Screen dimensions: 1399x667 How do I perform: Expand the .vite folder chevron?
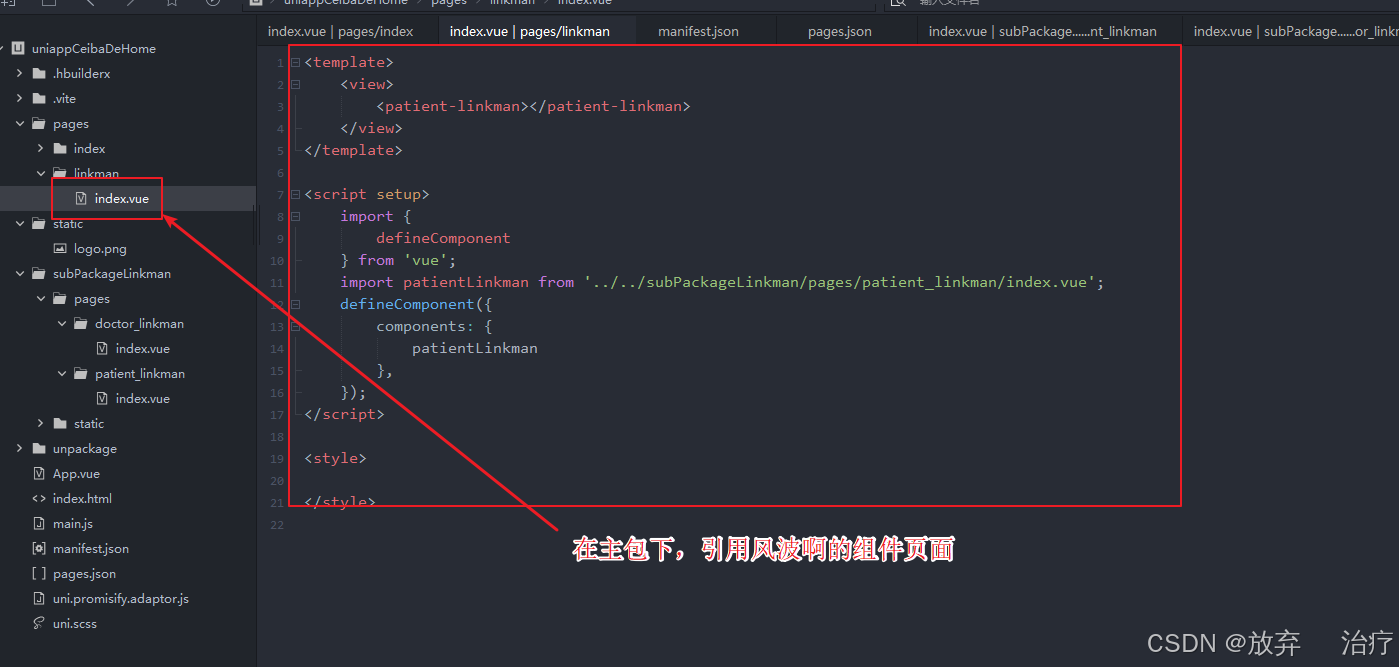click(x=19, y=98)
